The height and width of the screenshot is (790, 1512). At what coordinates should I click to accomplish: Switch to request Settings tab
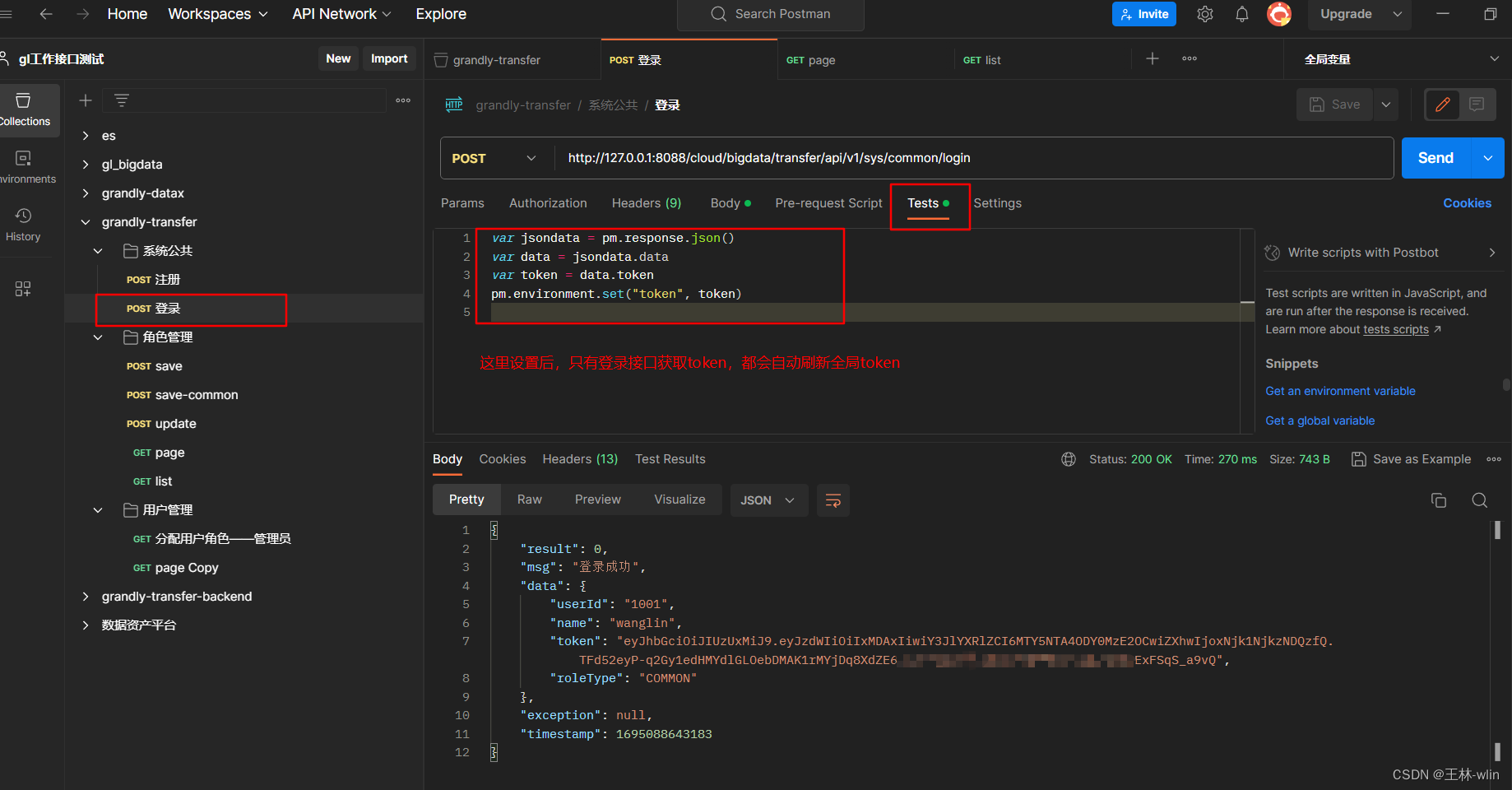(x=997, y=203)
